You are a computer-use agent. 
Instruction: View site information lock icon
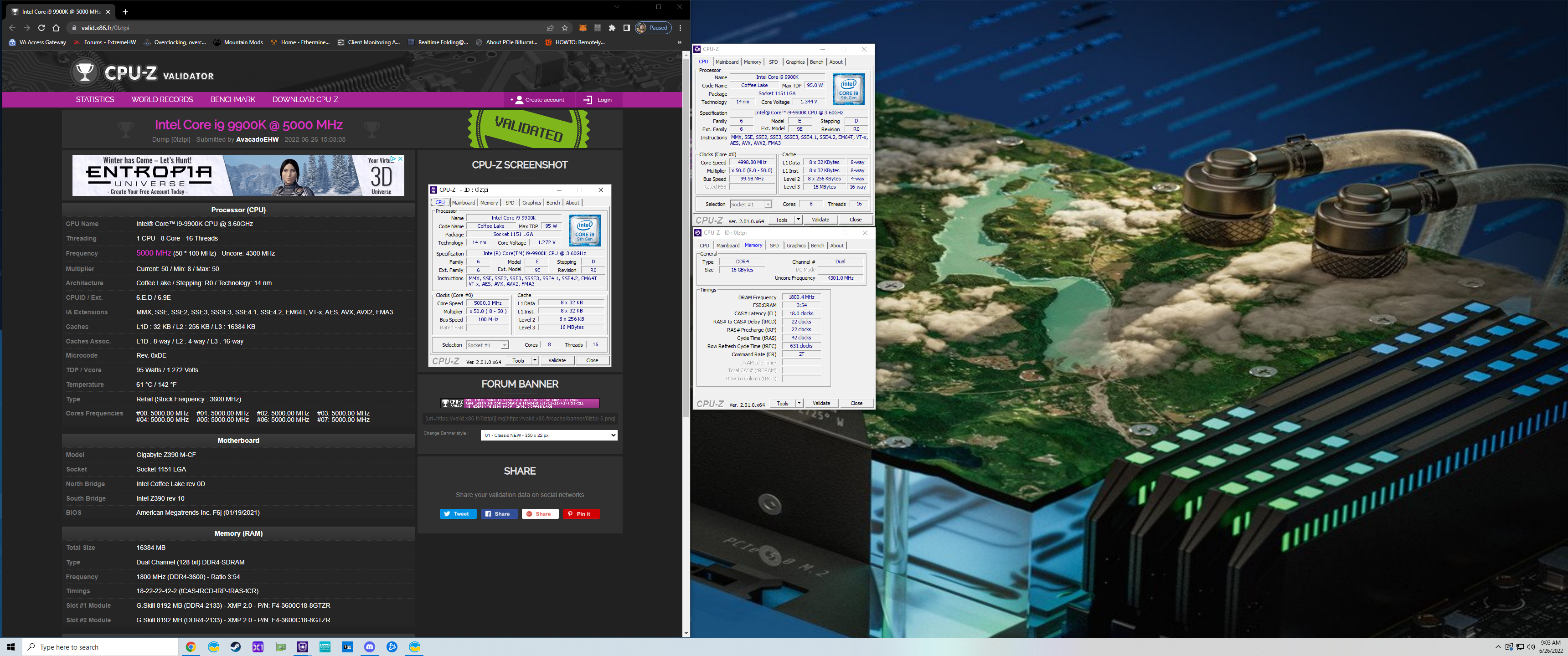pyautogui.click(x=74, y=27)
